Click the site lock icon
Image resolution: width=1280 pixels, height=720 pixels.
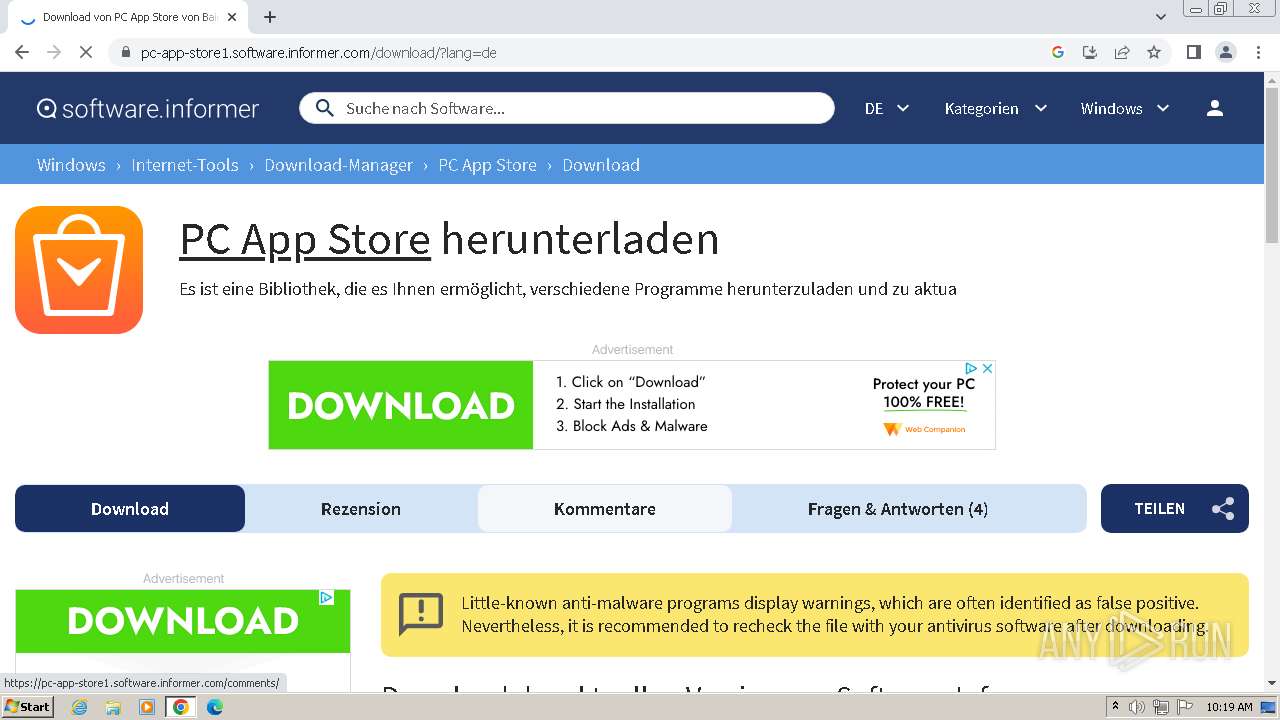[125, 52]
